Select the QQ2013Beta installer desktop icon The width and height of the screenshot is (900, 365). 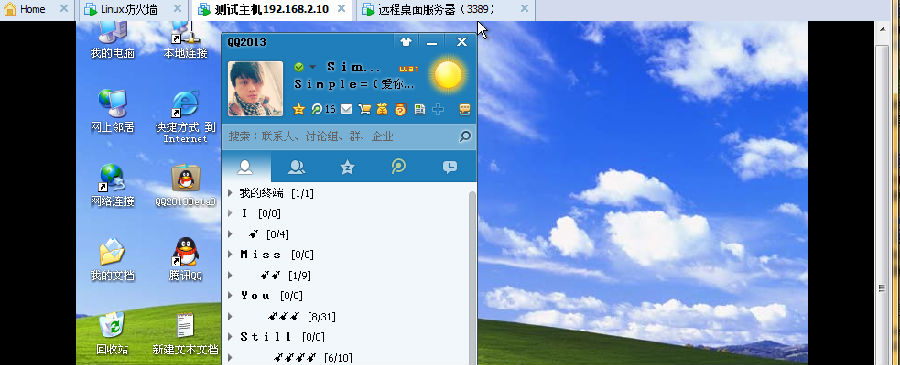pos(185,185)
